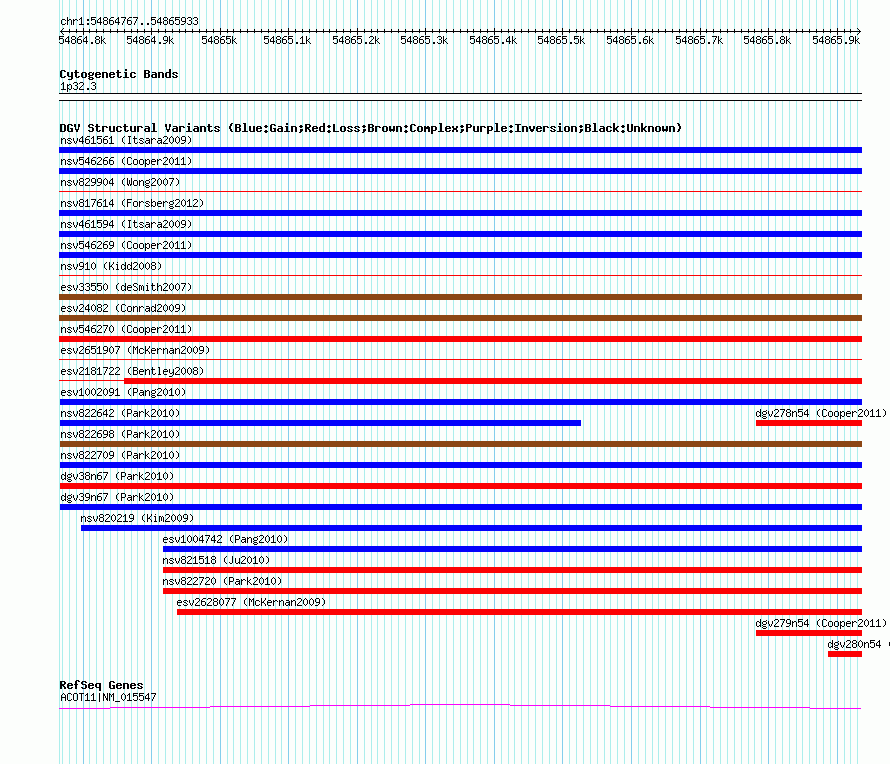
Task: Select the red bar under esv2628077
Action: (x=519, y=612)
